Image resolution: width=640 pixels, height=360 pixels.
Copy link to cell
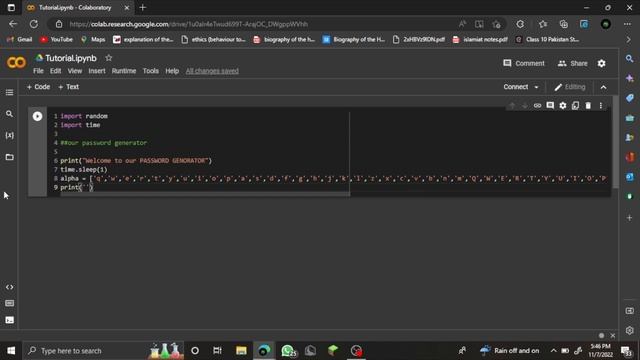coord(537,106)
